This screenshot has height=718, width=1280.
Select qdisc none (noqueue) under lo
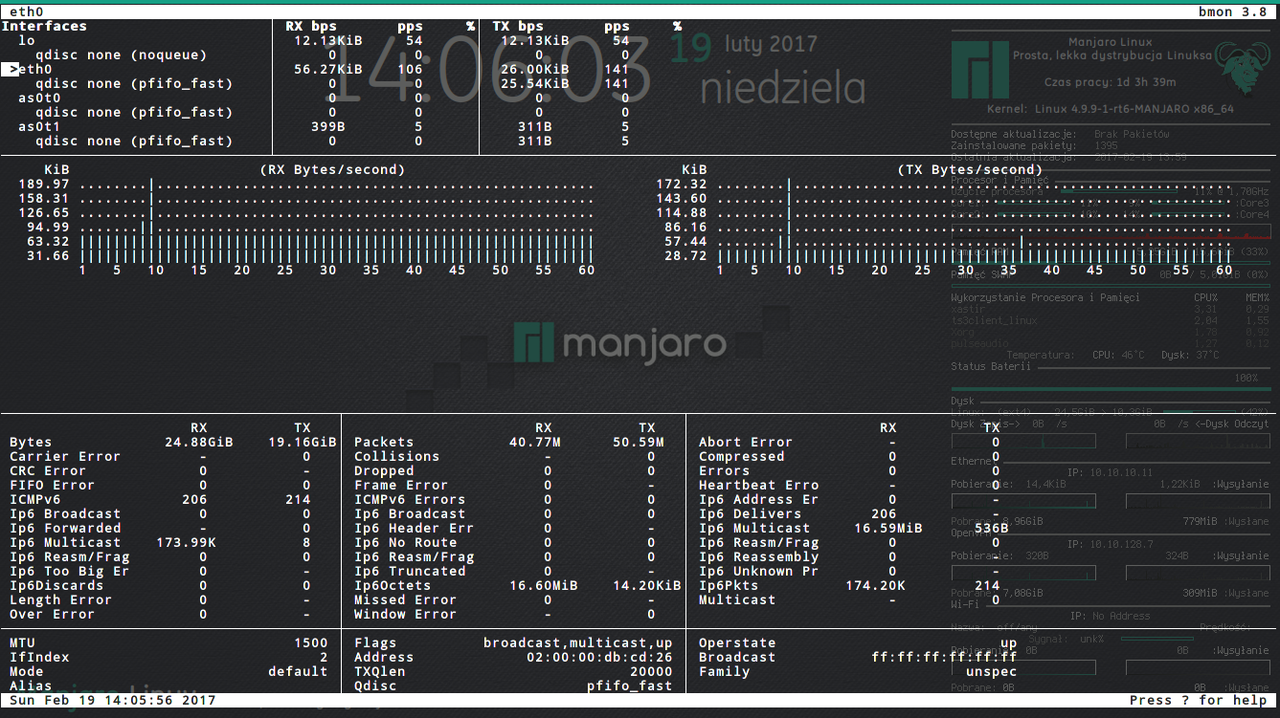(x=121, y=55)
